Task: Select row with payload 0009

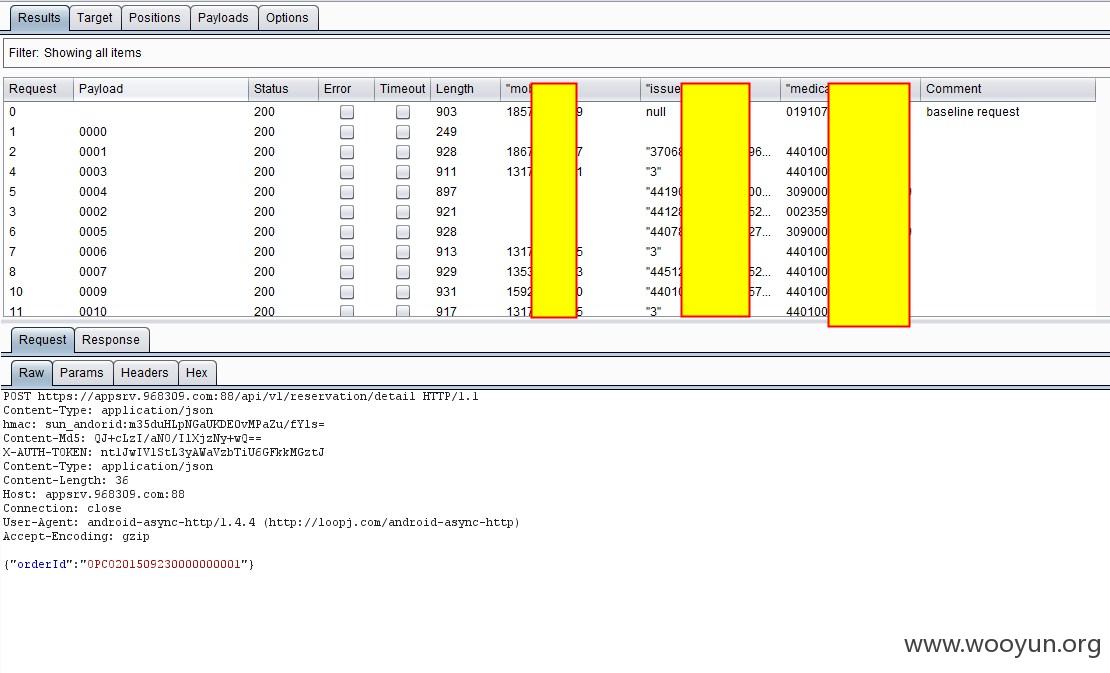Action: [549, 292]
